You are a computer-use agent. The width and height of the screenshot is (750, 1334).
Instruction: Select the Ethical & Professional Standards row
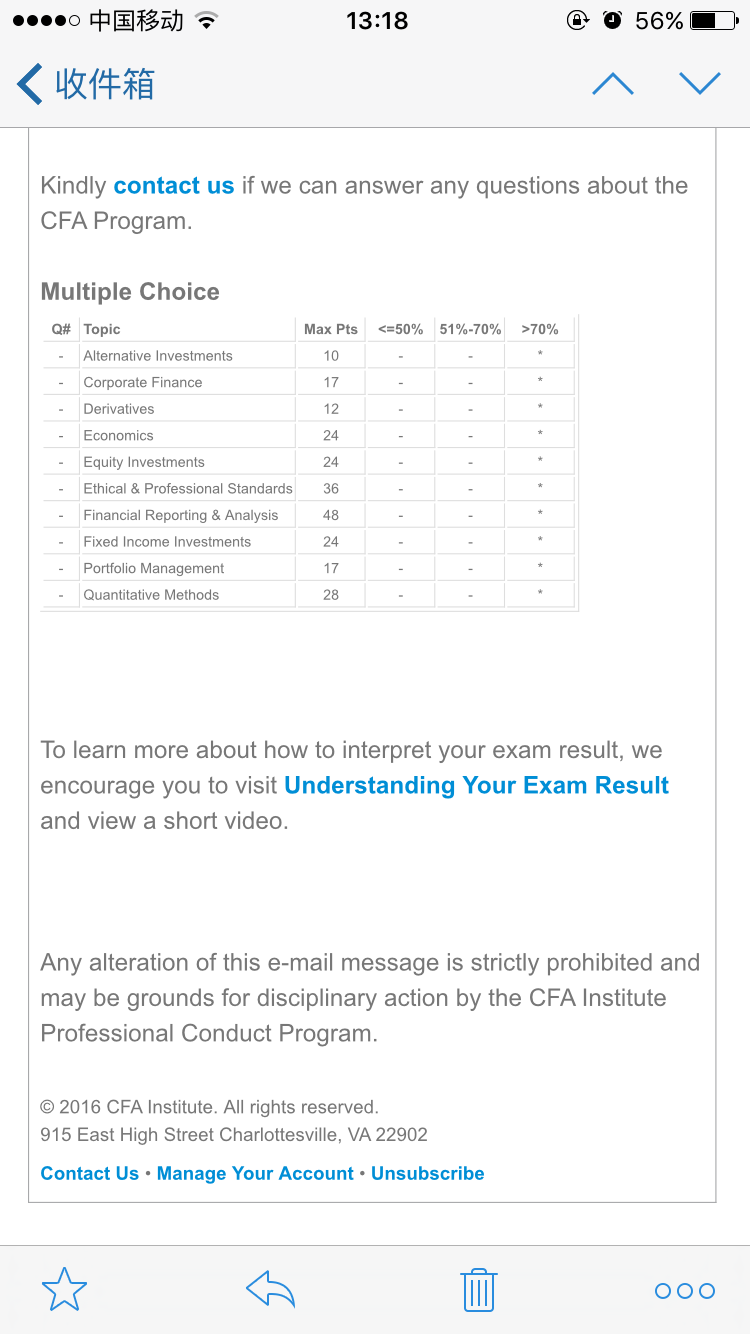pos(188,489)
